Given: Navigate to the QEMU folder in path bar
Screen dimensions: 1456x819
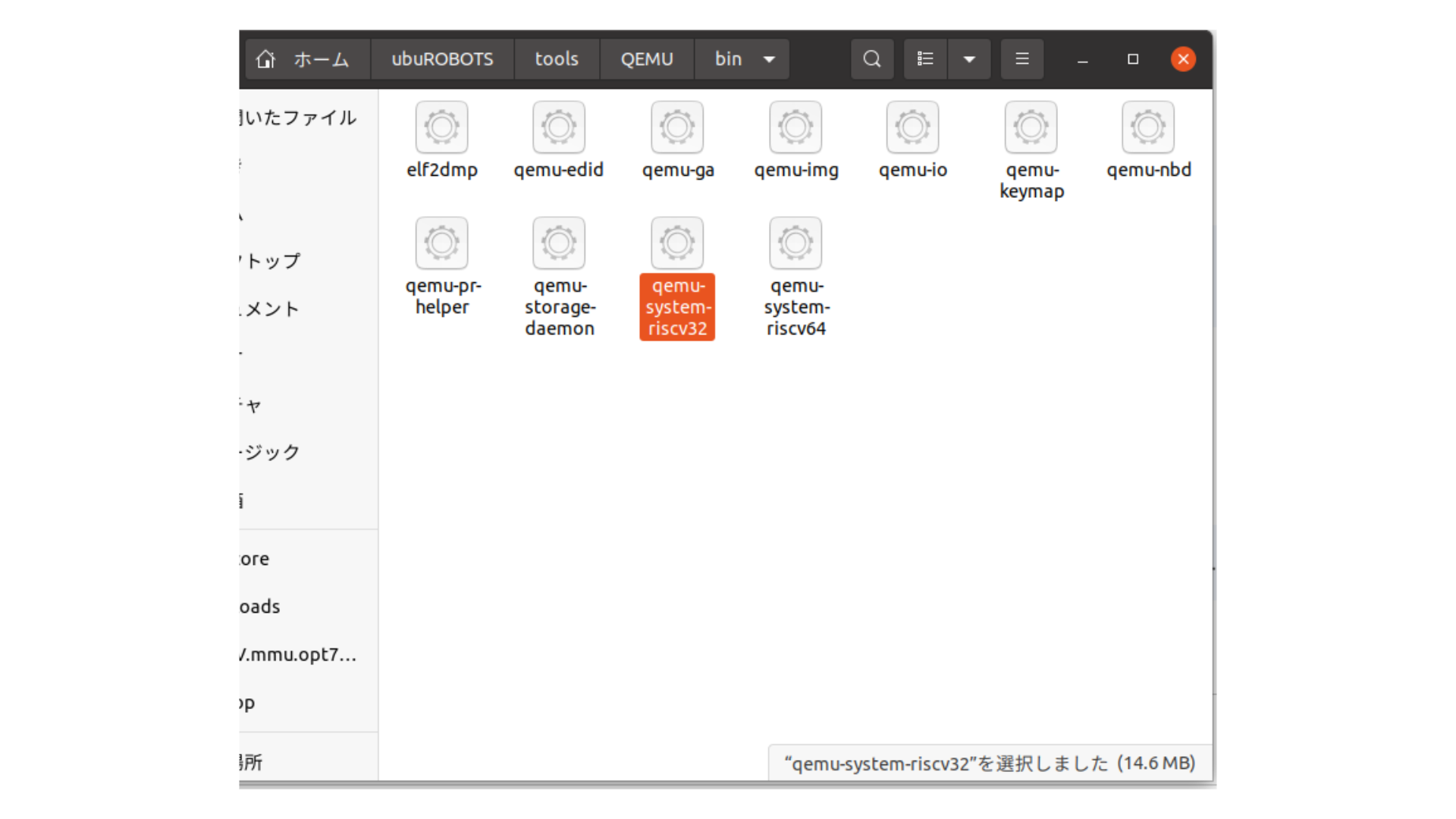Looking at the screenshot, I should click(x=646, y=58).
